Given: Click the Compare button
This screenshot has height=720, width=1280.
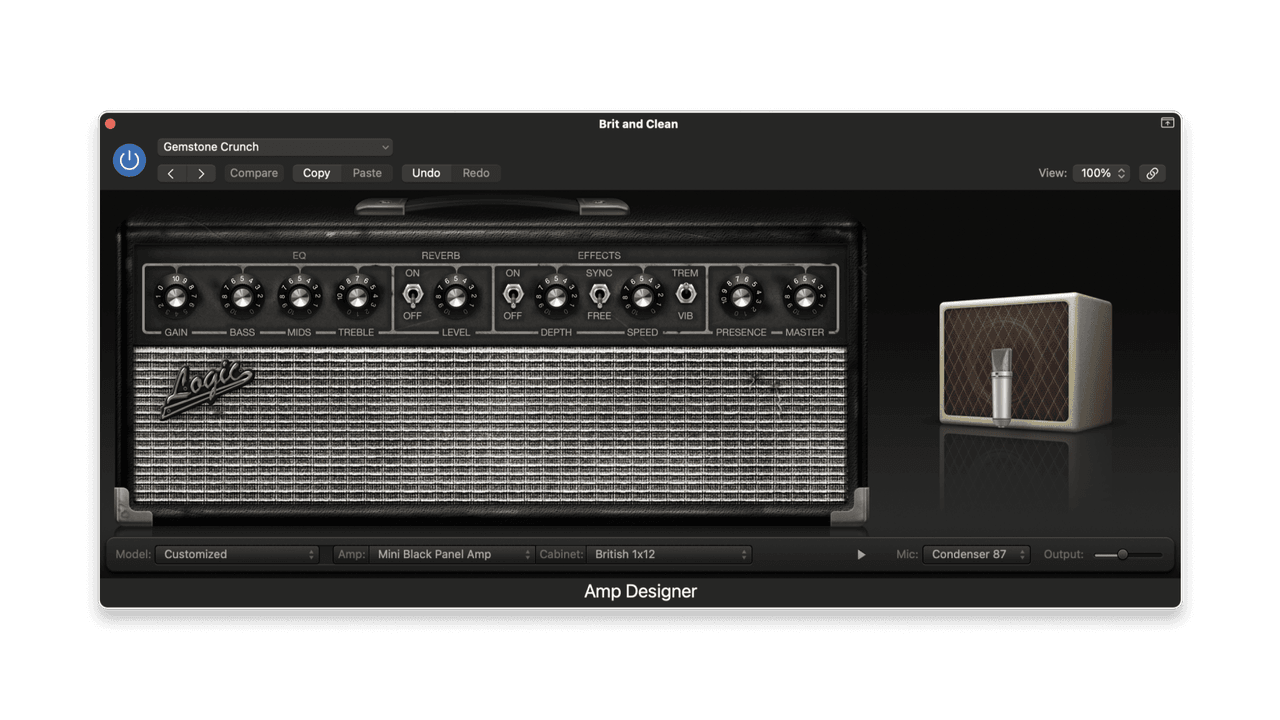Looking at the screenshot, I should [253, 173].
